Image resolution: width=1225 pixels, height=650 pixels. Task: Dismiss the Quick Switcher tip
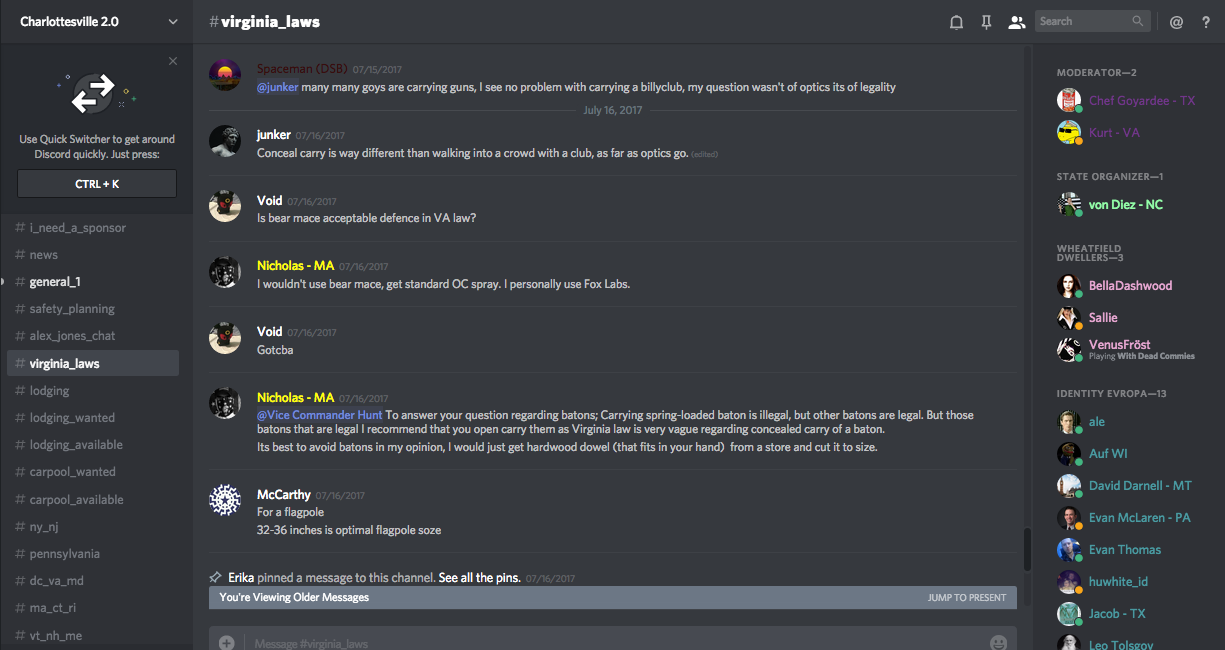point(173,61)
